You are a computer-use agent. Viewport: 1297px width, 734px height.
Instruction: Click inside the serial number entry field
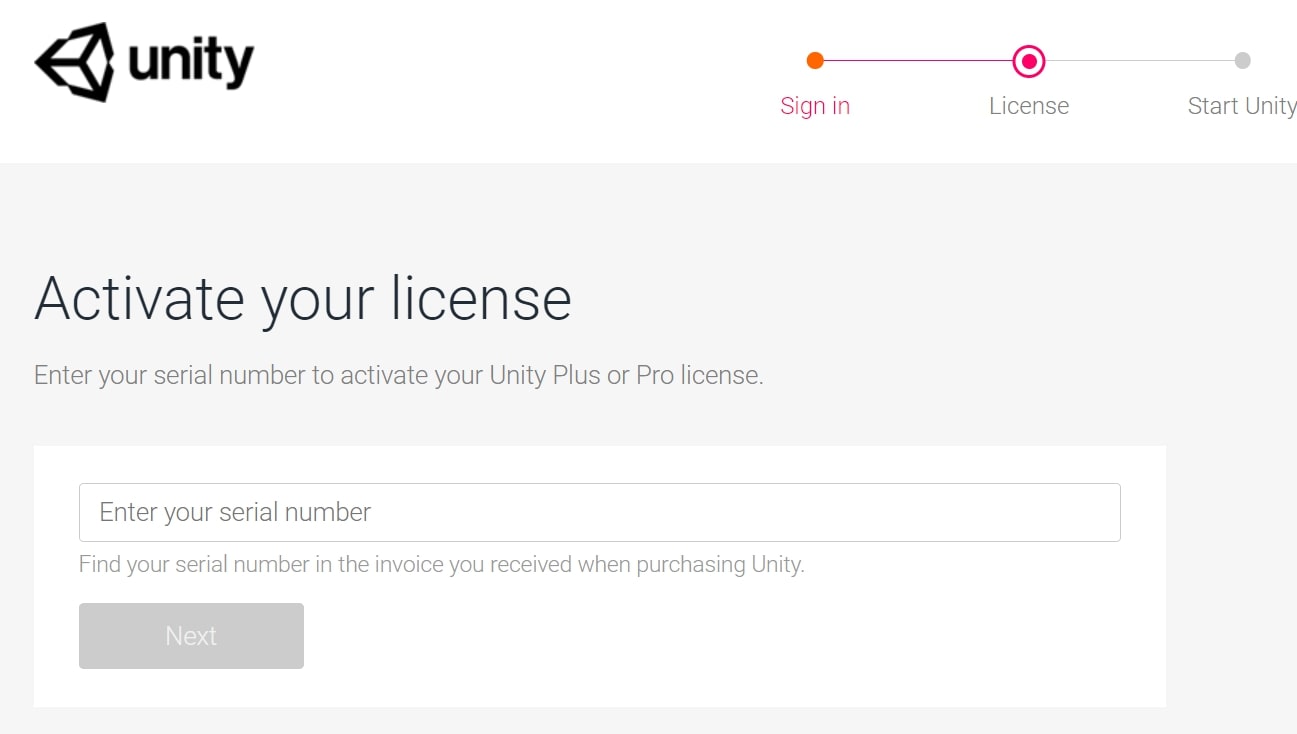pos(600,512)
